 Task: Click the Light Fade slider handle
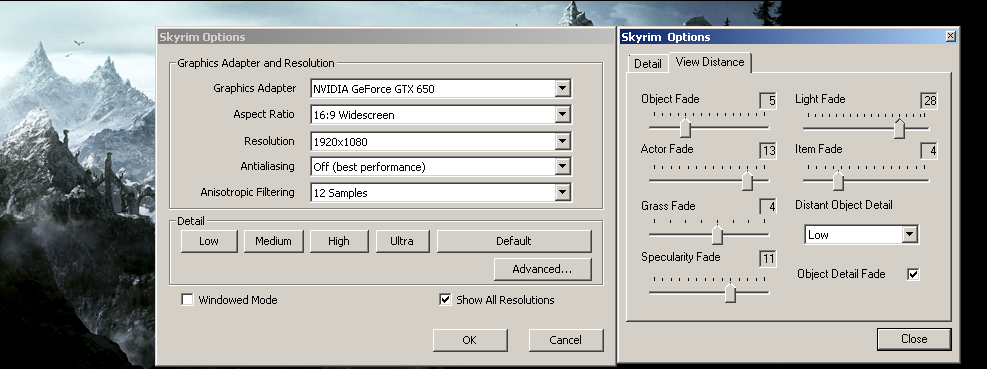[x=900, y=128]
